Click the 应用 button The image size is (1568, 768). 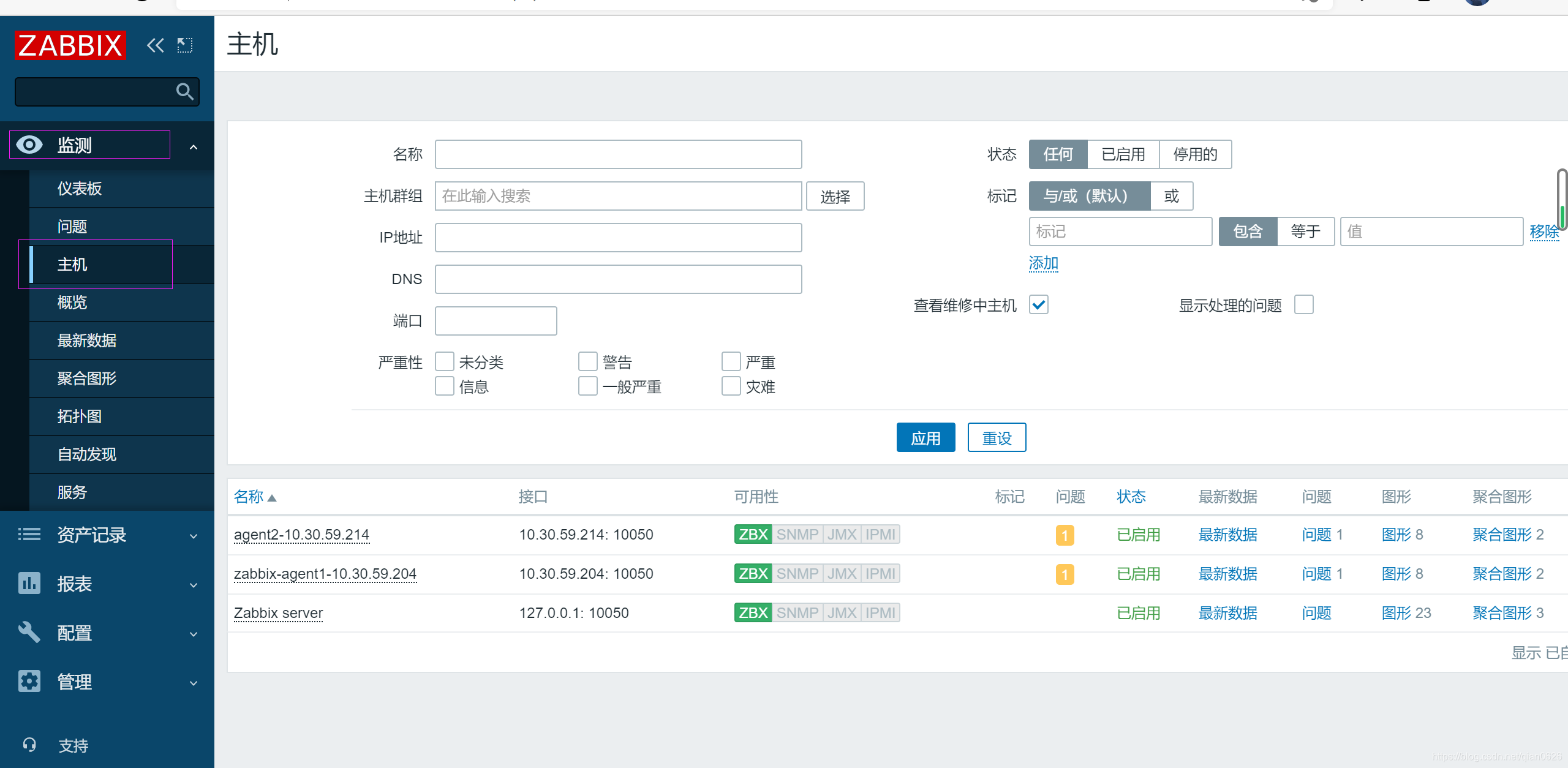pyautogui.click(x=925, y=437)
